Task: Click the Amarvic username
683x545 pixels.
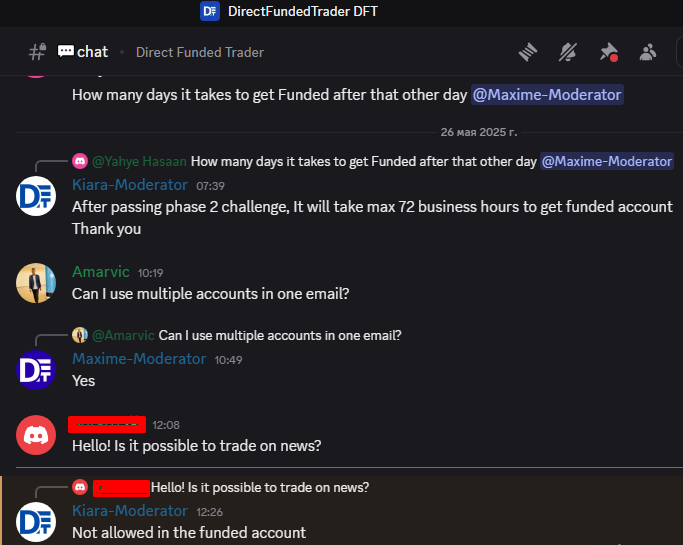Action: tap(101, 272)
